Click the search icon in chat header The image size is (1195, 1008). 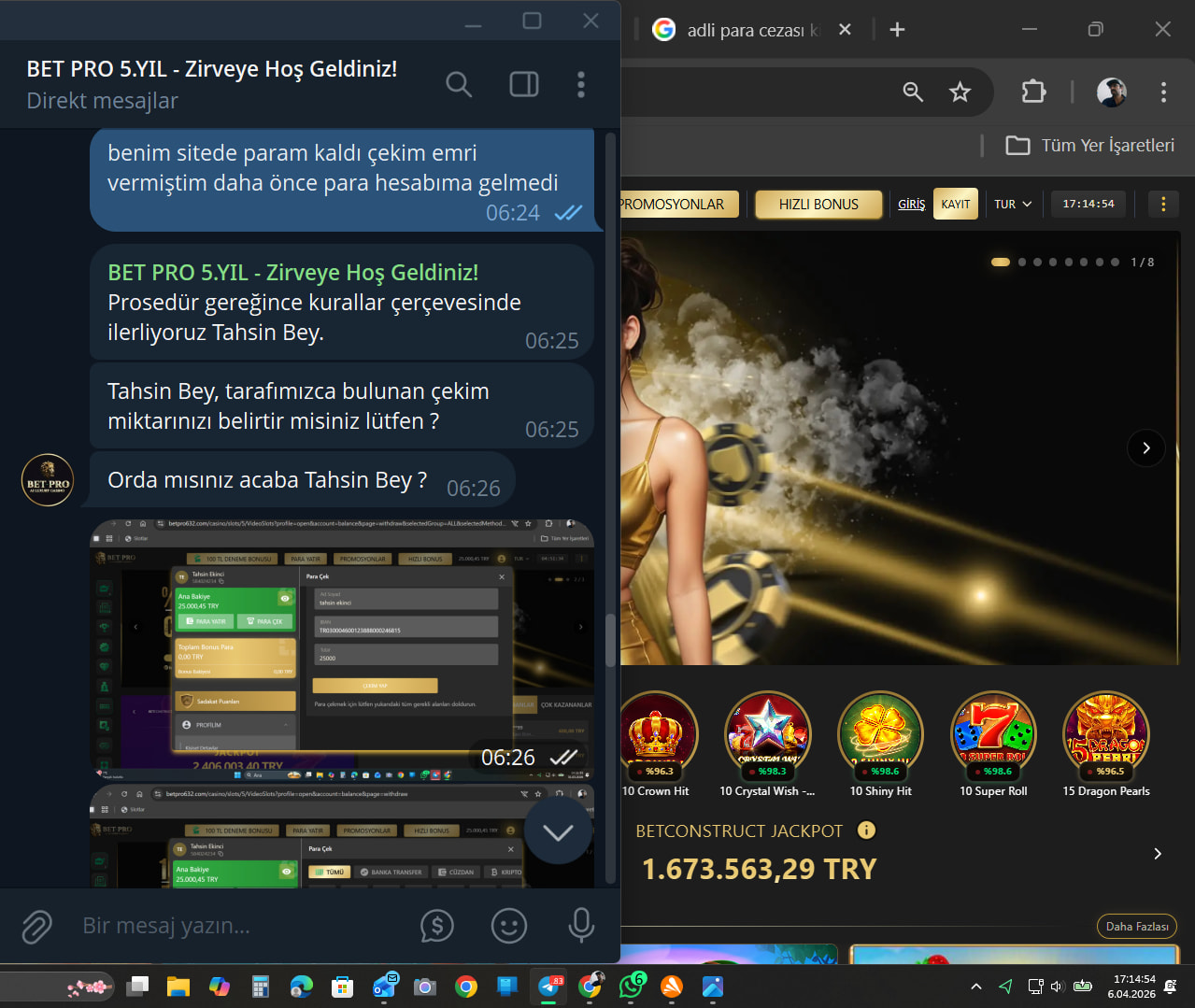coord(458,85)
